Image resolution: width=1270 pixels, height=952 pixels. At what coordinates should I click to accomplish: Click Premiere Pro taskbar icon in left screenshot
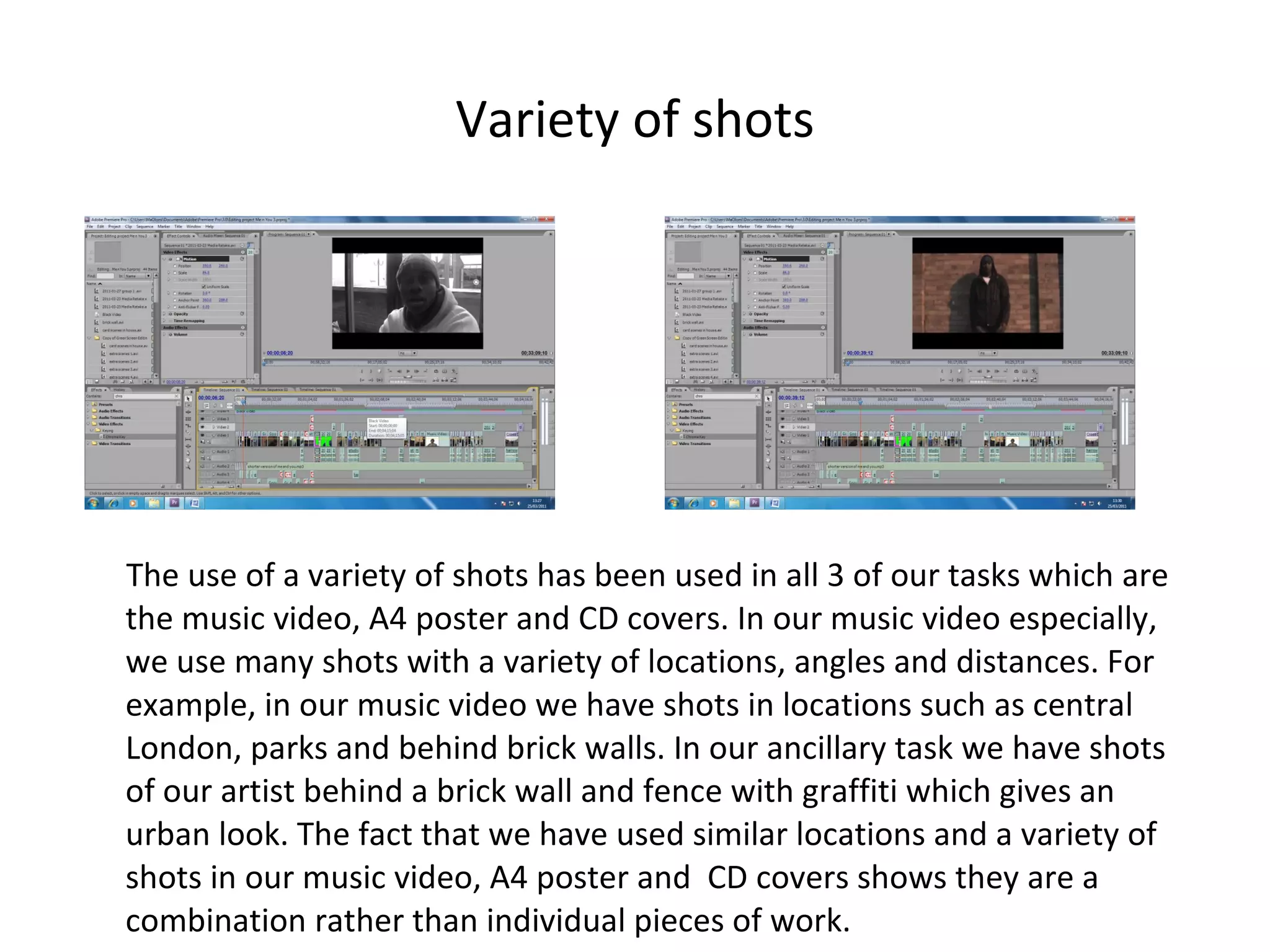(x=174, y=503)
